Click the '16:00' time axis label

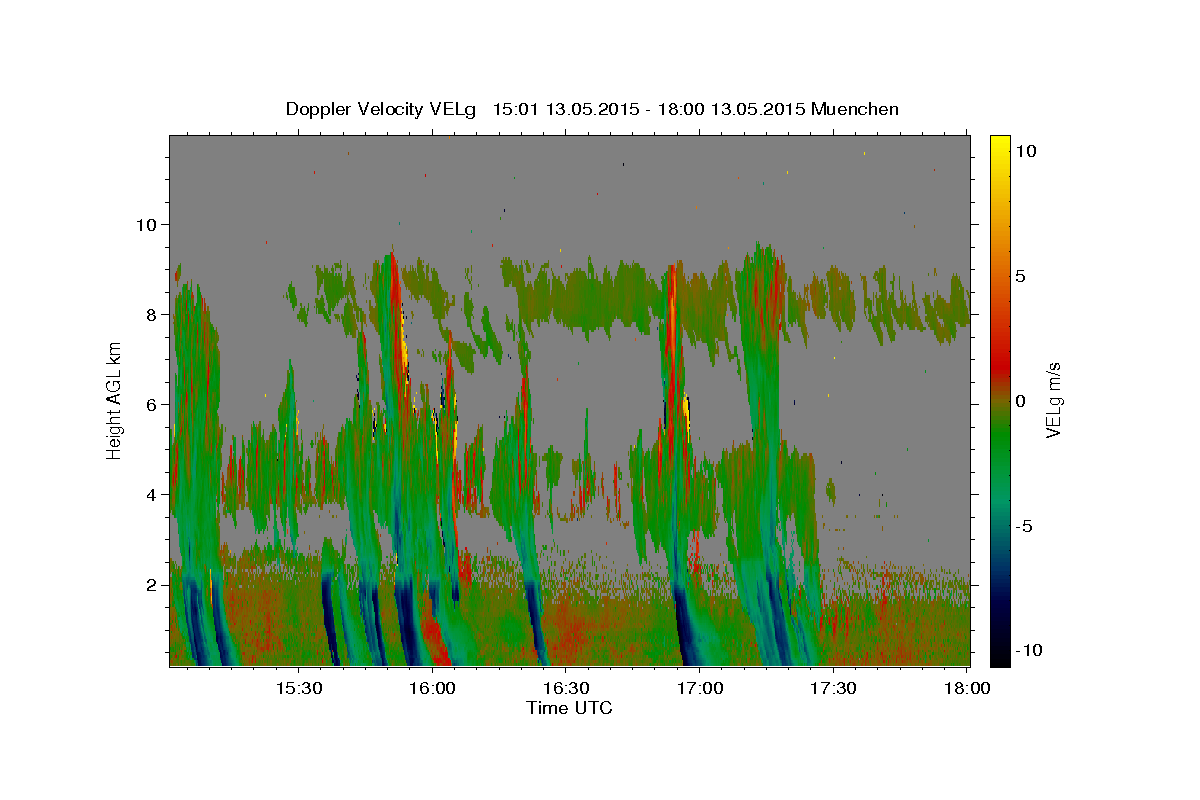[432, 688]
